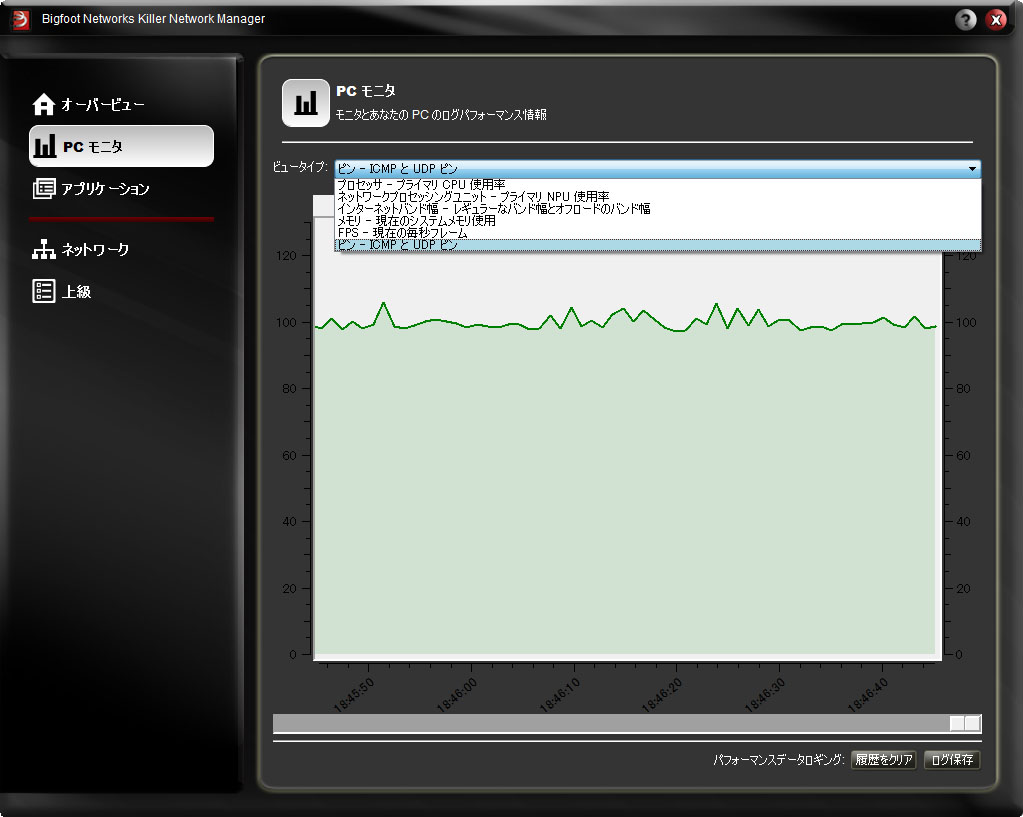Choose highlighted ピン - ICMP と UDP ピン list option
Image resolution: width=1023 pixels, height=817 pixels.
pyautogui.click(x=658, y=245)
